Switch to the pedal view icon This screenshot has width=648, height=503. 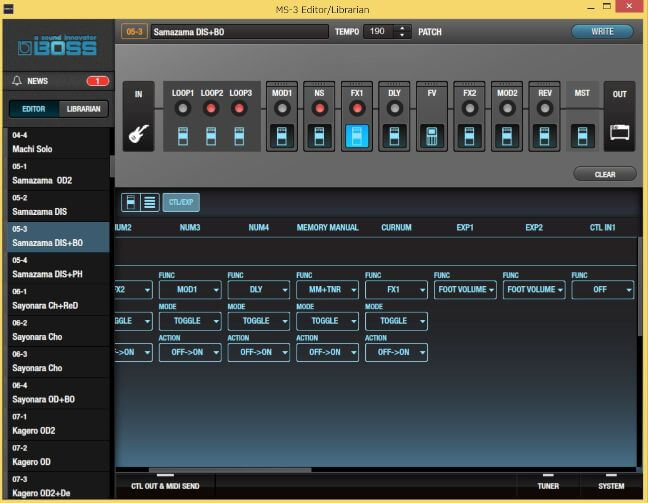click(131, 203)
